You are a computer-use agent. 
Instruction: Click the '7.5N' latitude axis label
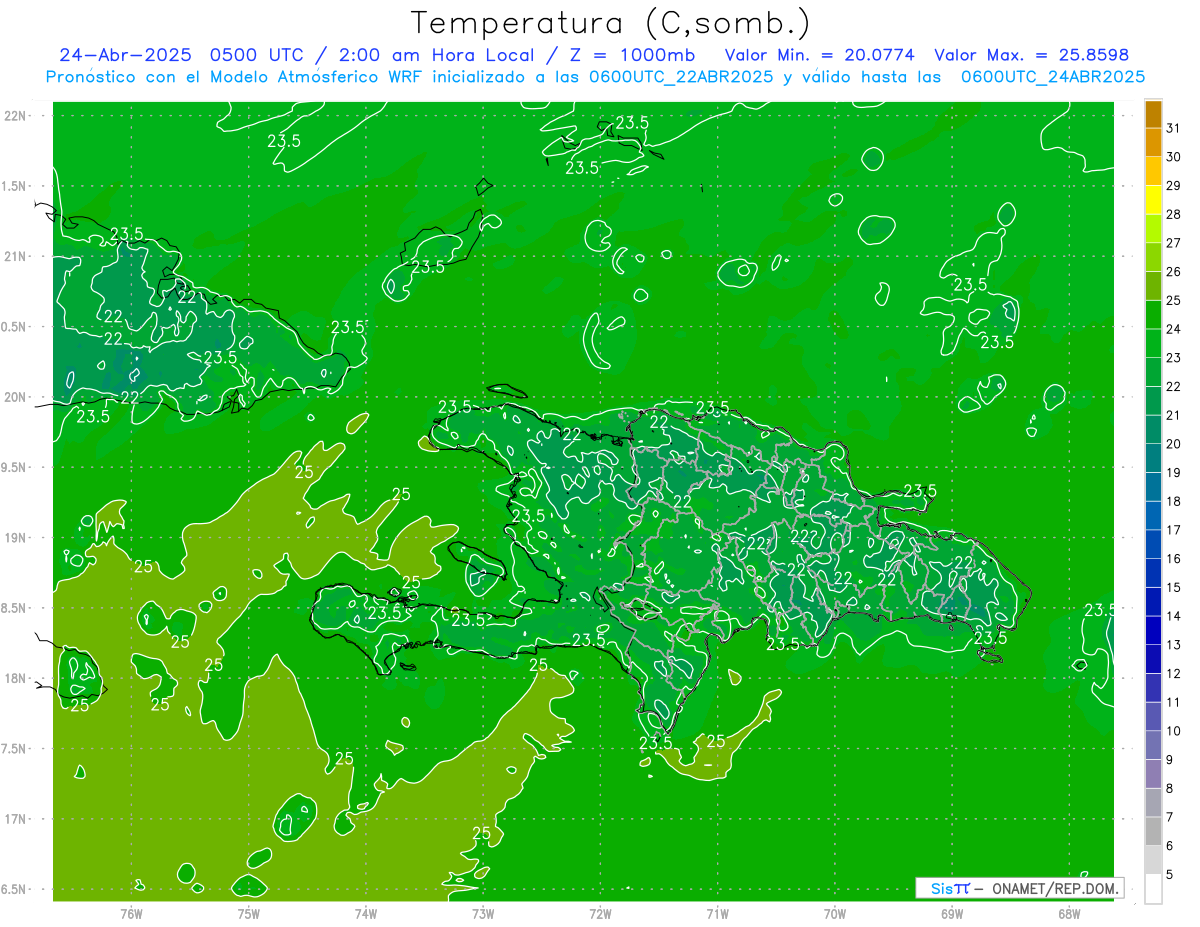pos(15,750)
